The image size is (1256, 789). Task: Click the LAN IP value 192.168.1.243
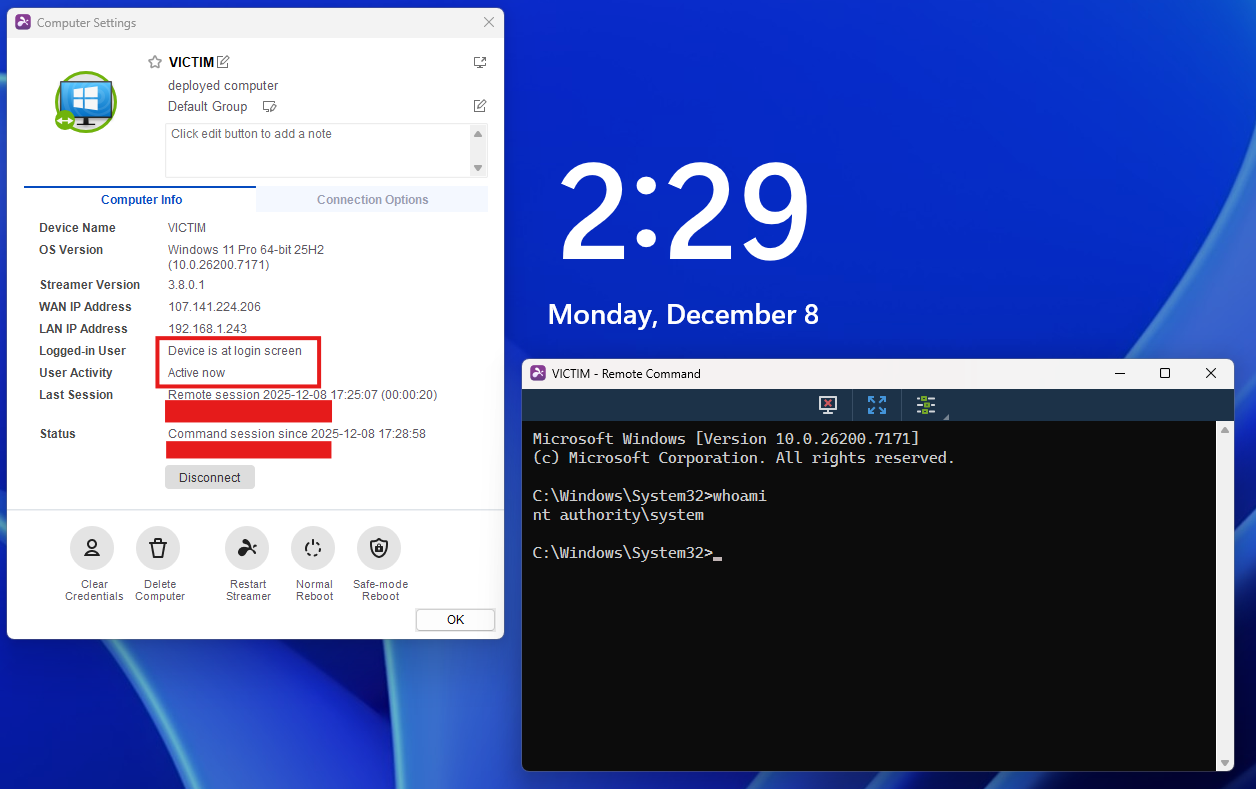click(x=207, y=329)
